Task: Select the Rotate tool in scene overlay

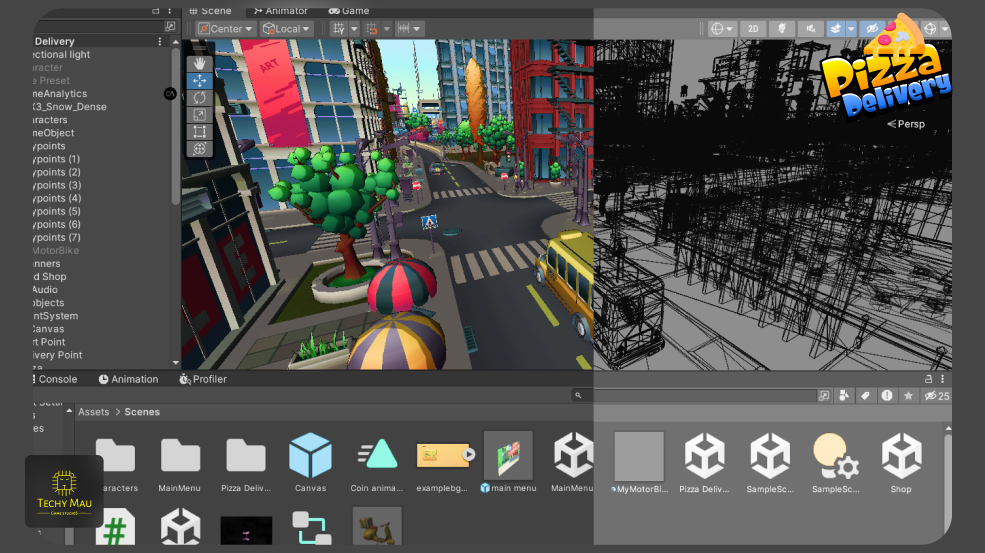Action: click(x=200, y=97)
